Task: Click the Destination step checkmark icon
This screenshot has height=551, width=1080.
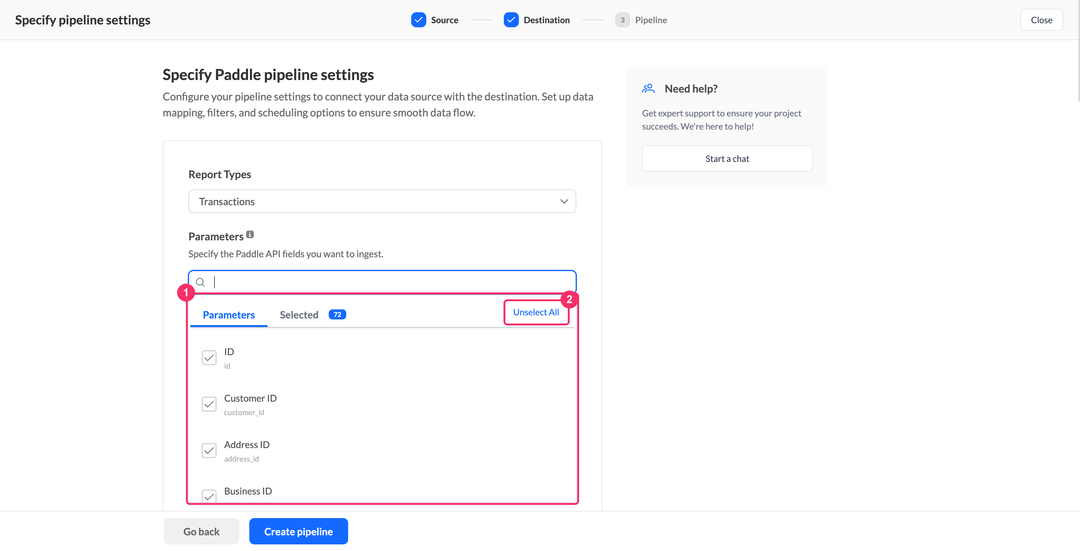Action: 511,20
